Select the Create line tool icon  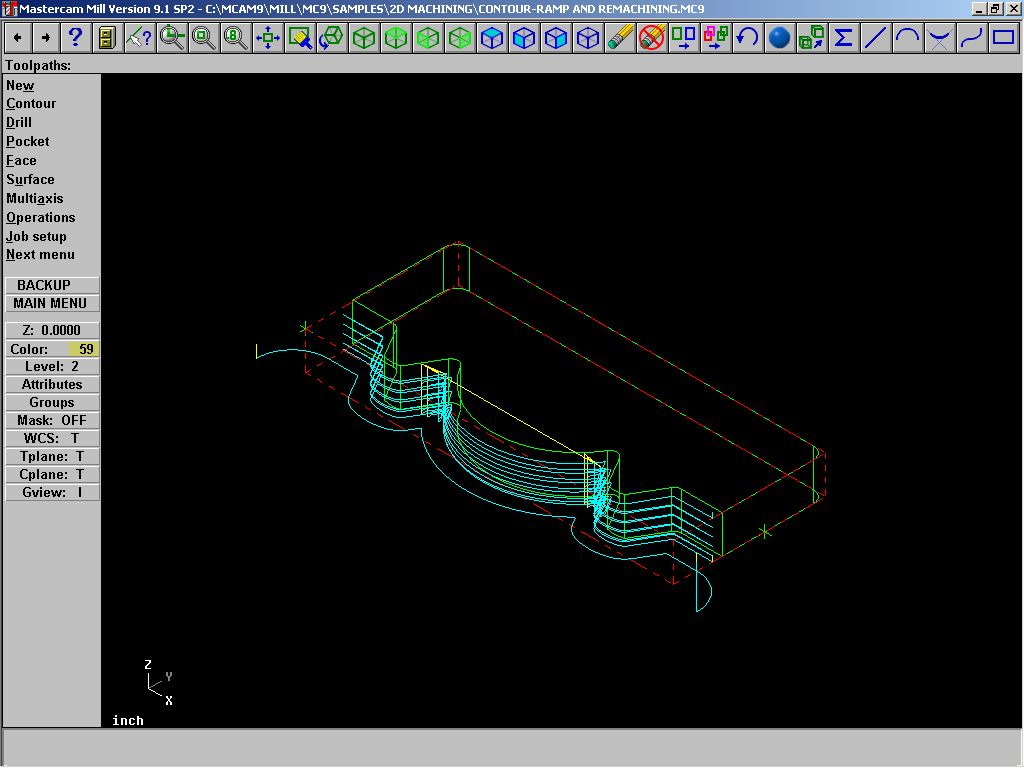[875, 38]
